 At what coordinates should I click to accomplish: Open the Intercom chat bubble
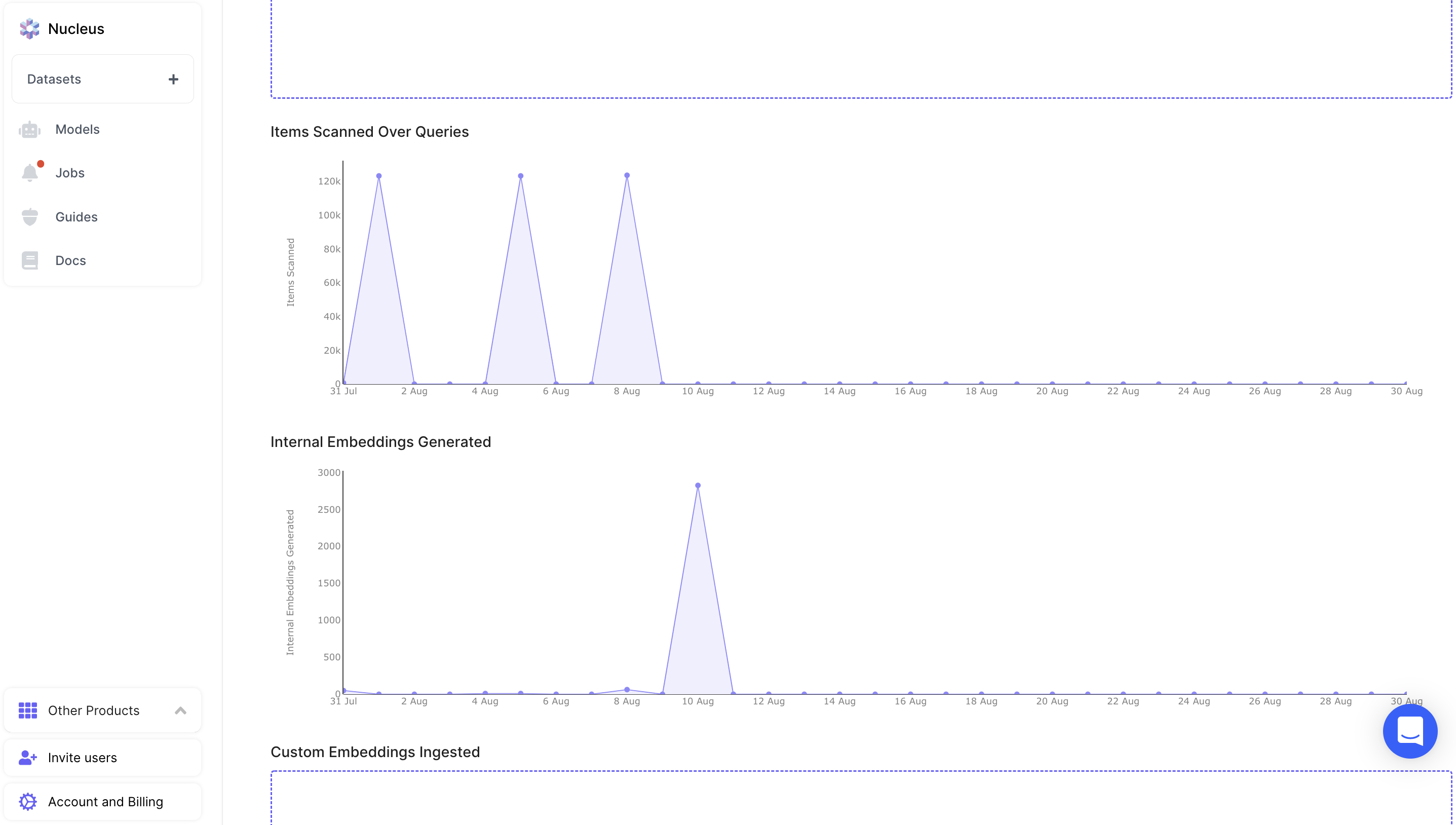click(x=1409, y=731)
